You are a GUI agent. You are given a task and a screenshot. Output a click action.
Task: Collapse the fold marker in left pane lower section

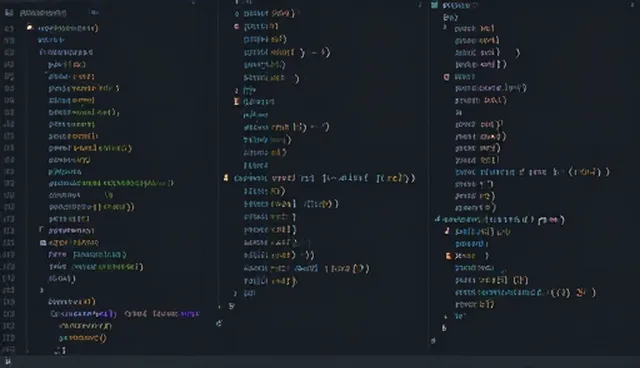point(41,230)
